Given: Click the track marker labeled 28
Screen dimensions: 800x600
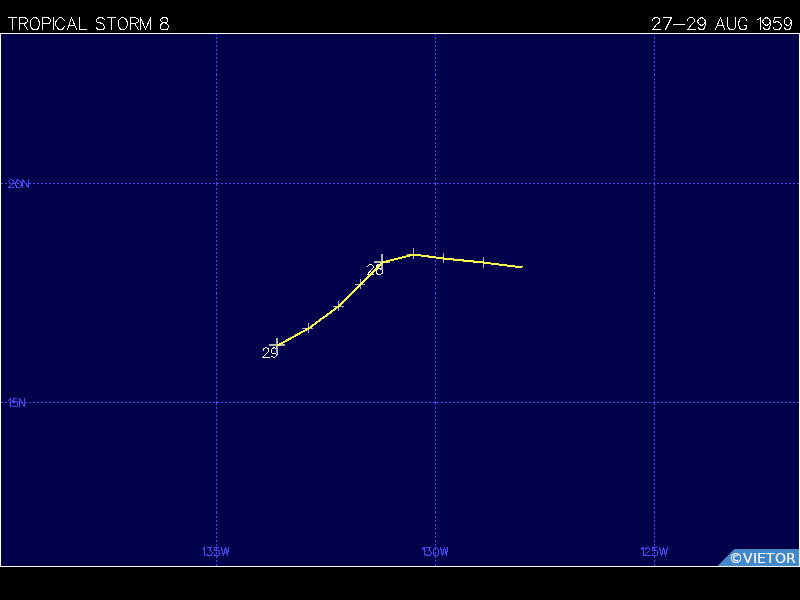Looking at the screenshot, I should pyautogui.click(x=382, y=262).
